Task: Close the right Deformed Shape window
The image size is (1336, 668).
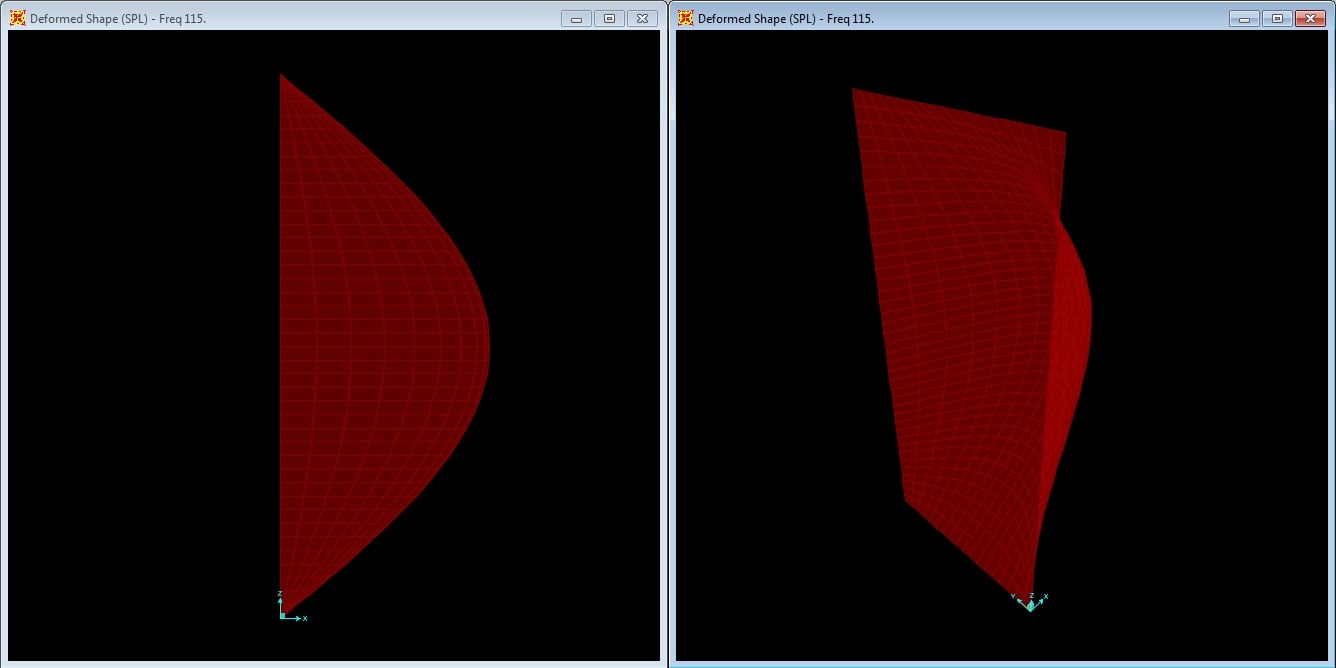Action: 1310,18
